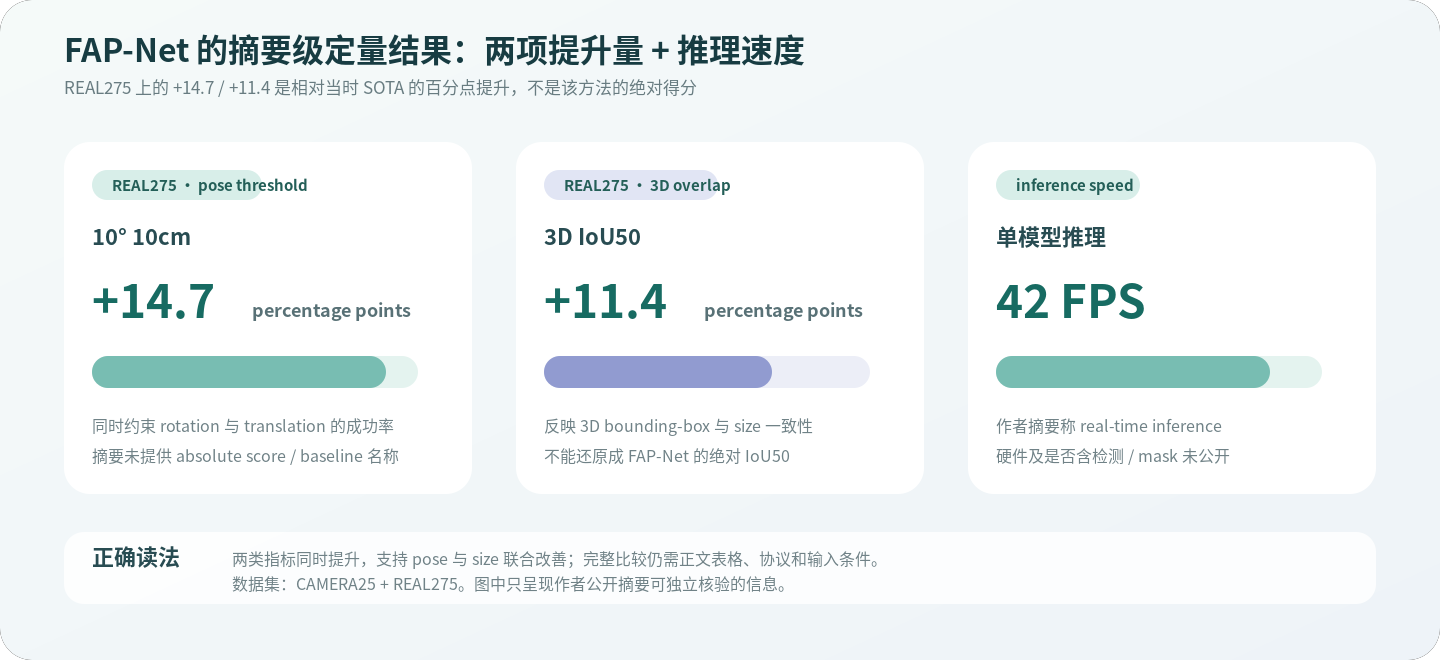Click the purple progress bar under +11.4

tap(707, 372)
